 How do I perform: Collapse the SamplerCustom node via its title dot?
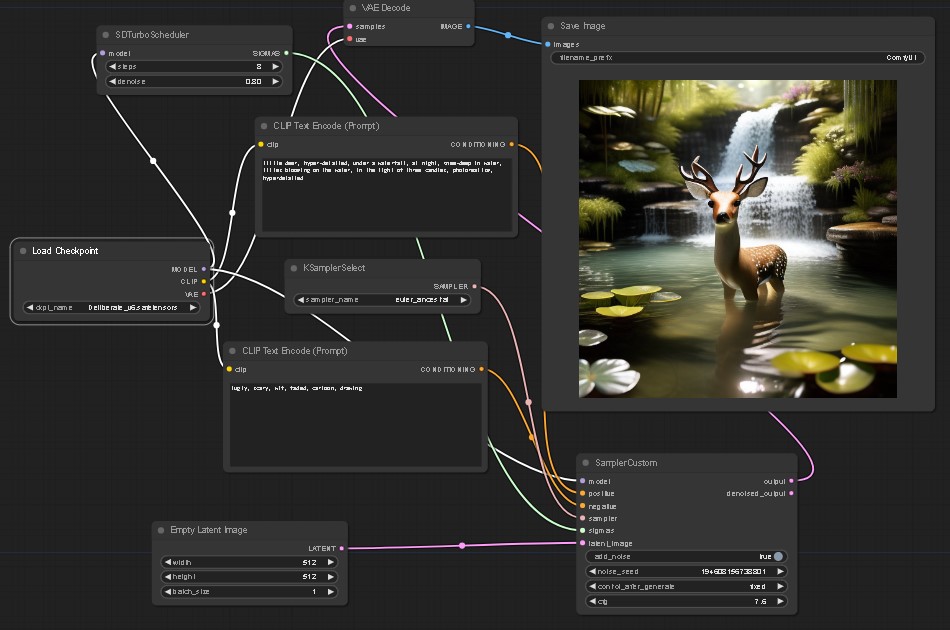586,463
